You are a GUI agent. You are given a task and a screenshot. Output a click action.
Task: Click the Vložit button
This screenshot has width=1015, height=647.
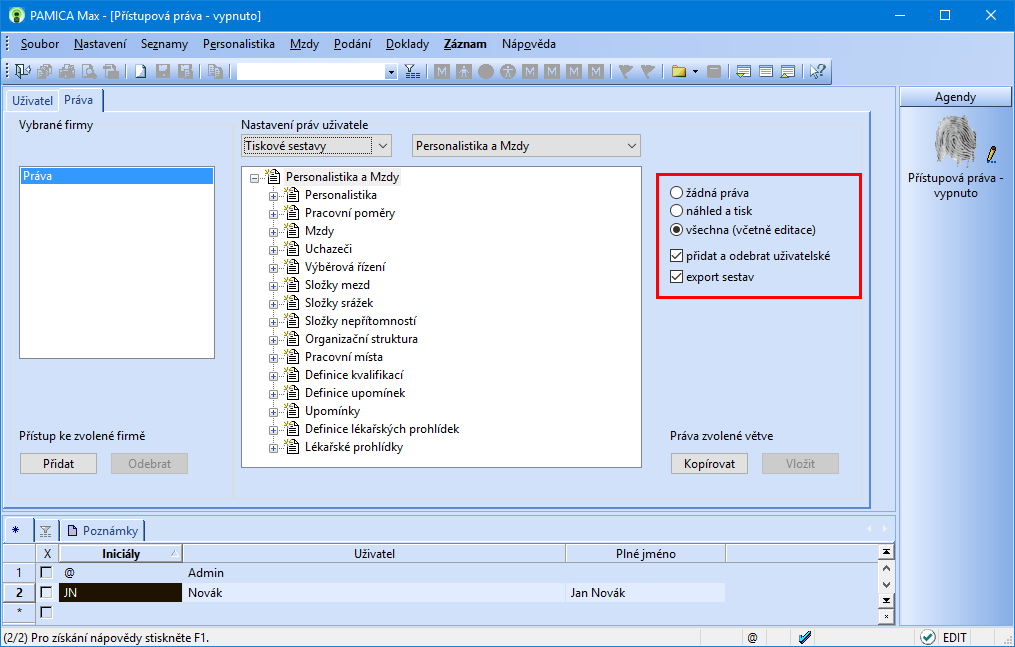tap(801, 463)
